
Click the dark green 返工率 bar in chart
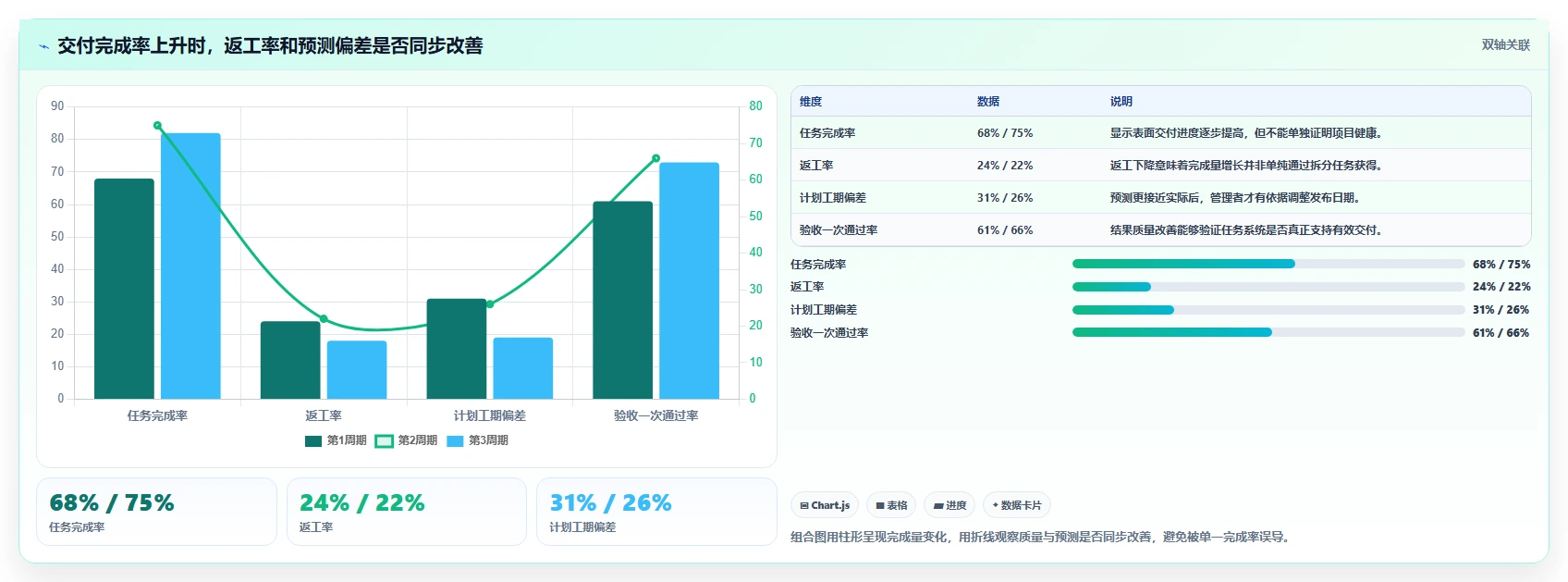click(290, 360)
